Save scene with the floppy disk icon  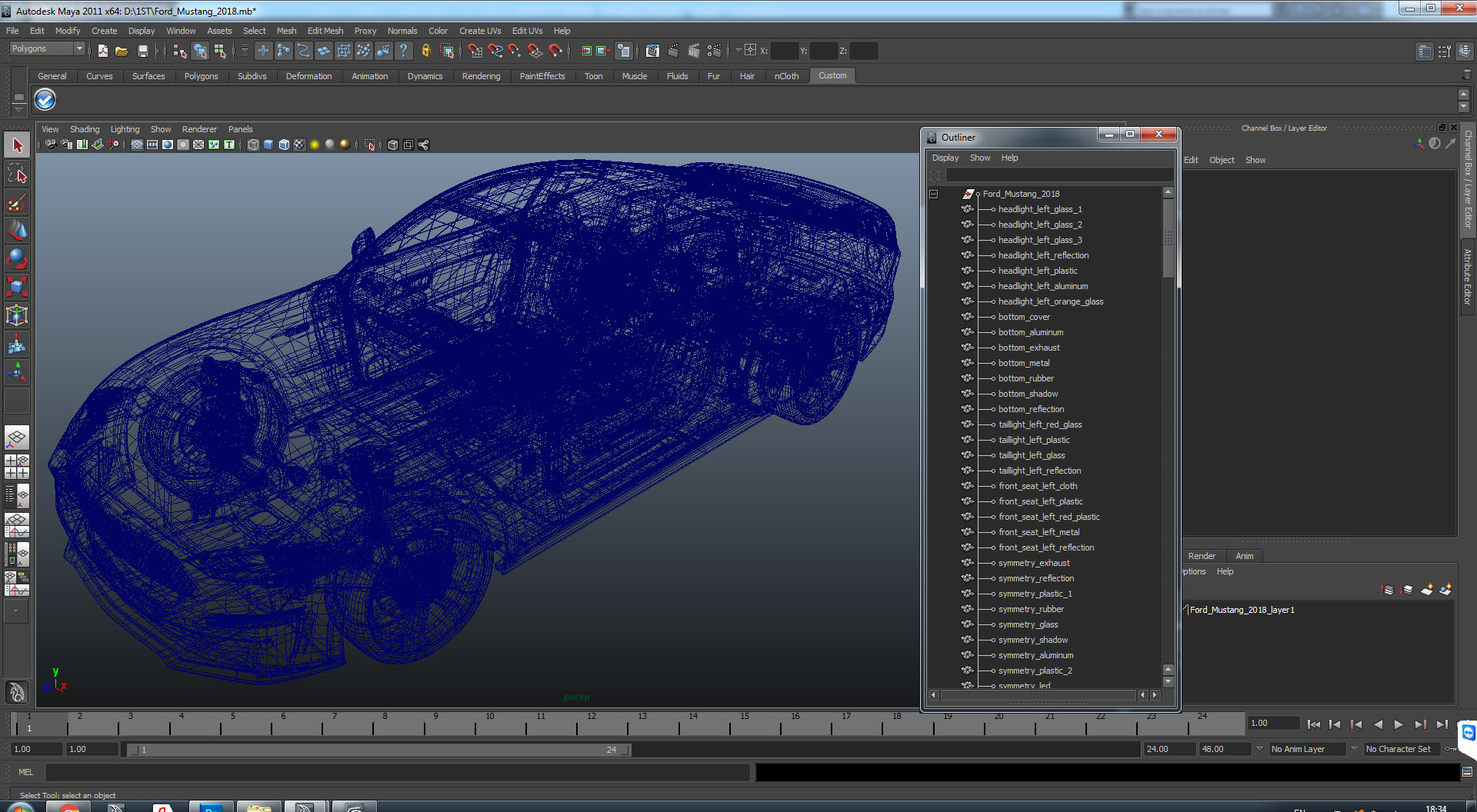coord(142,51)
